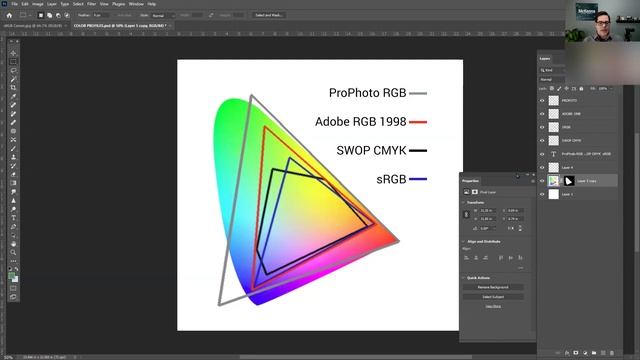The width and height of the screenshot is (640, 360).
Task: Hide the ADOBE 1998 layer
Action: [x=542, y=114]
